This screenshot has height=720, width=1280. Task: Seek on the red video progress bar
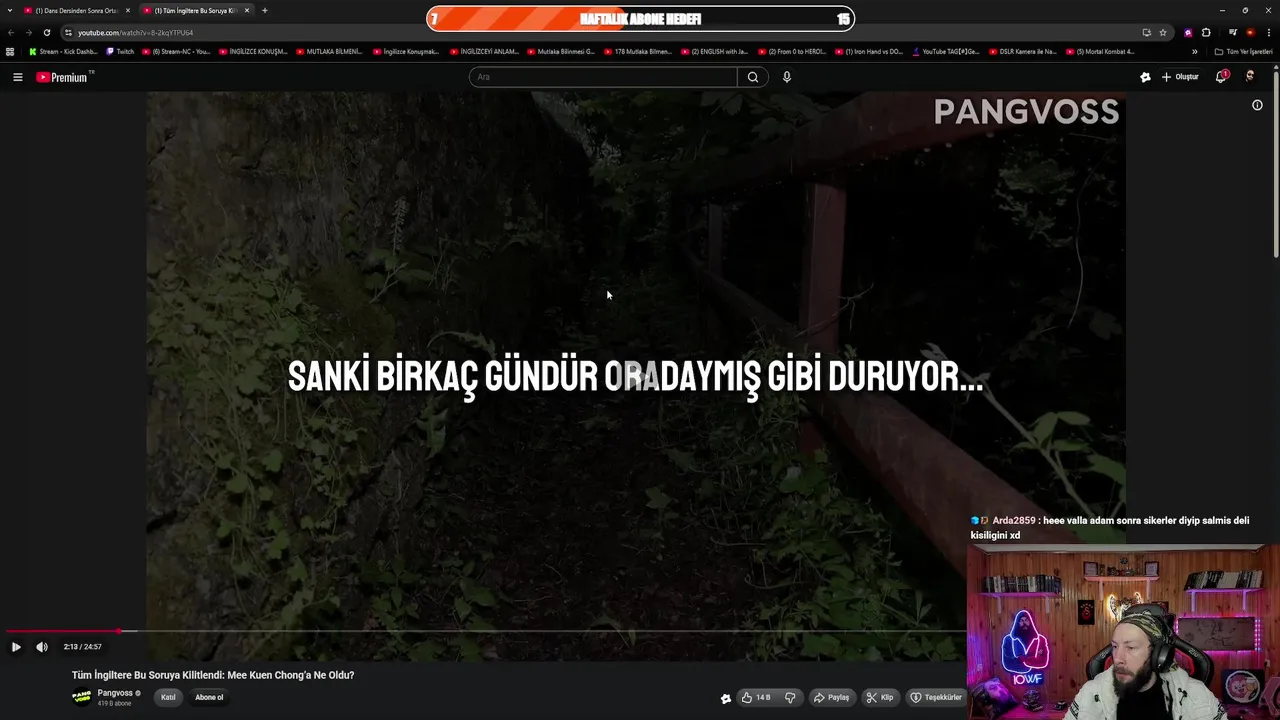pos(485,631)
